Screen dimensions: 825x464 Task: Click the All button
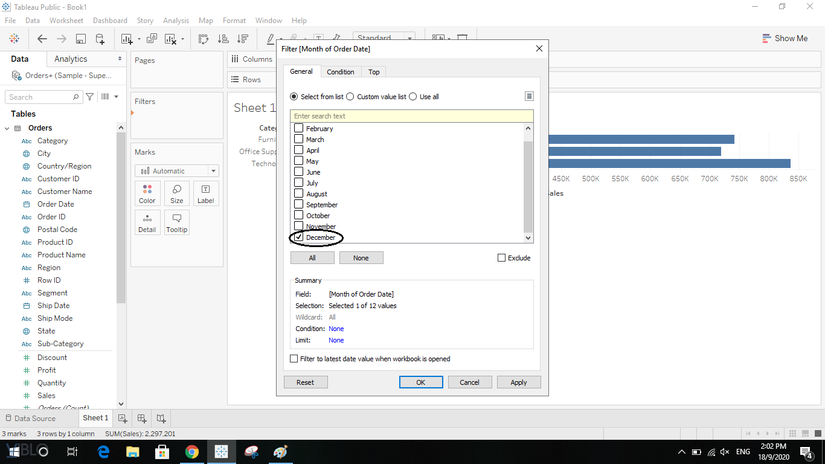pos(312,258)
